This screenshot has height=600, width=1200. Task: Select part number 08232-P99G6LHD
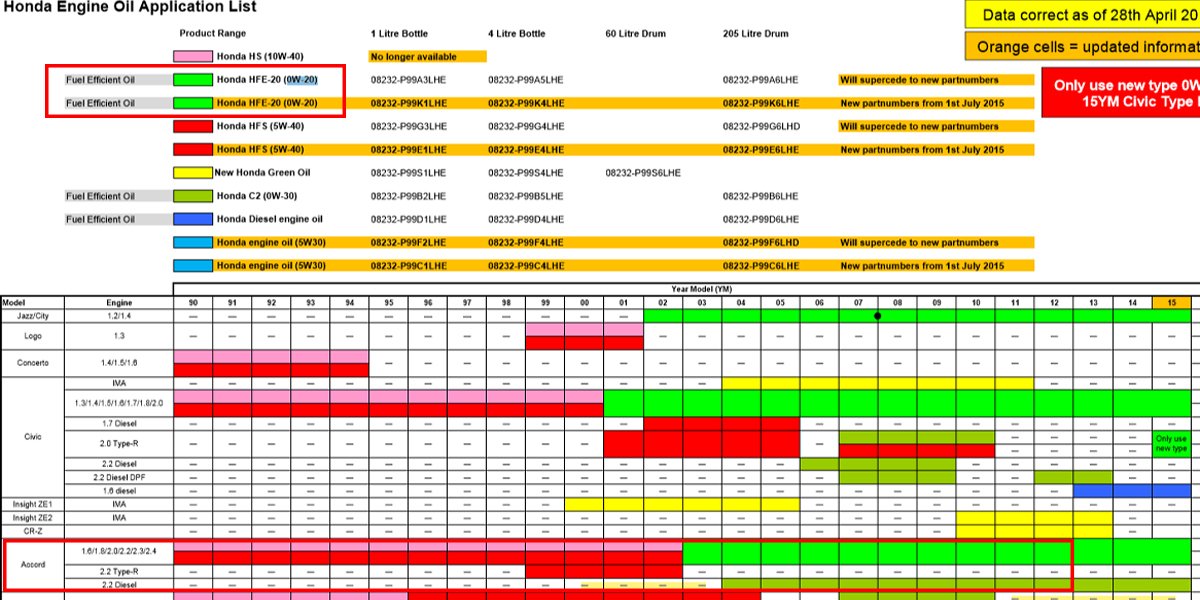[761, 127]
